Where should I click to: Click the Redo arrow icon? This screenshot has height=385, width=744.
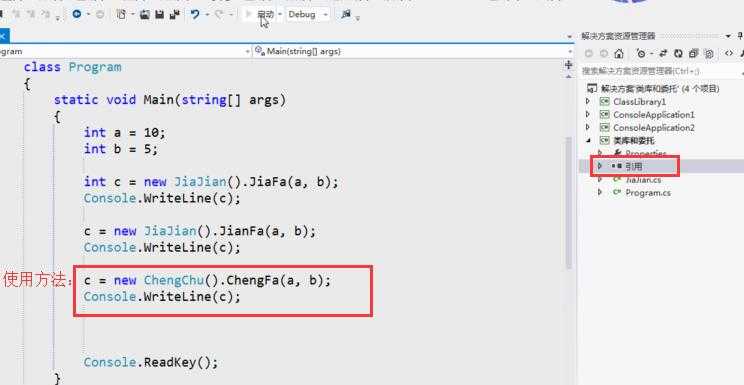[x=219, y=15]
